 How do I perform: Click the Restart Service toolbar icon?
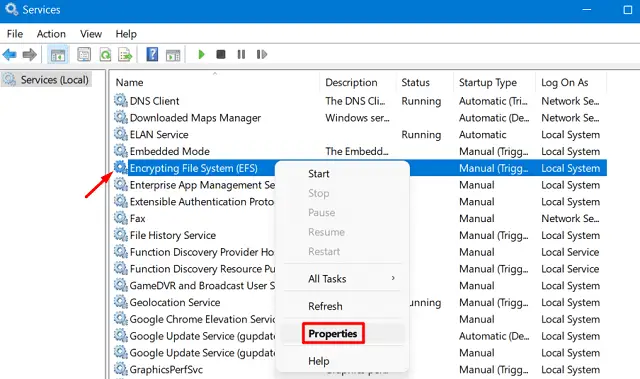tap(262, 54)
